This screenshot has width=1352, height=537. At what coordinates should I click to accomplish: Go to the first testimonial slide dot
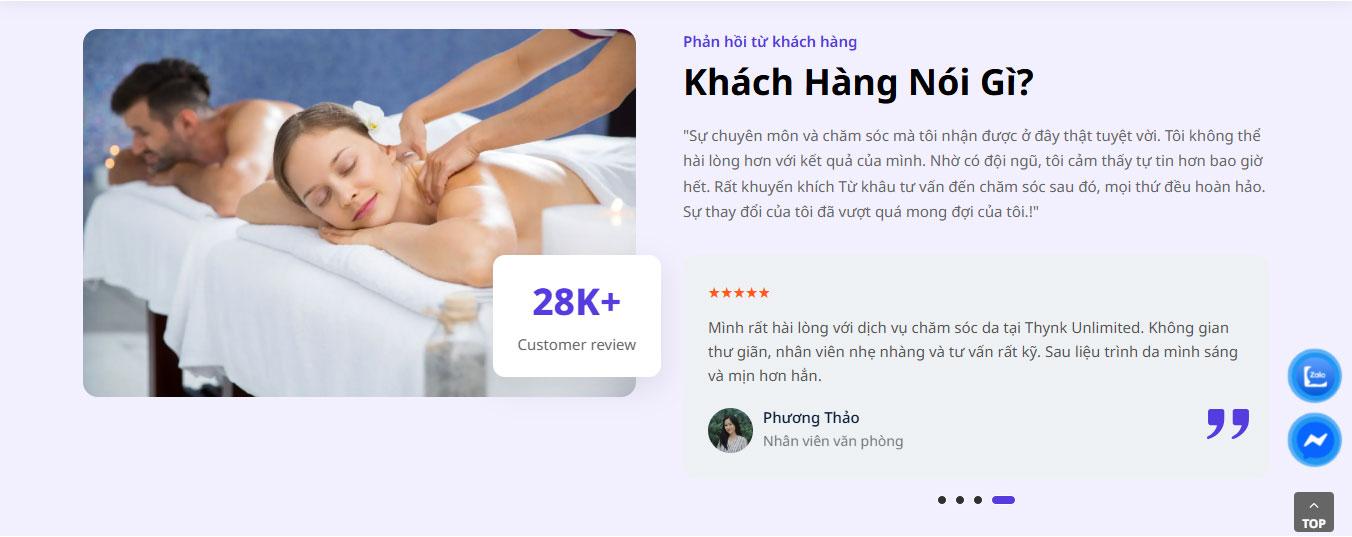[x=942, y=500]
